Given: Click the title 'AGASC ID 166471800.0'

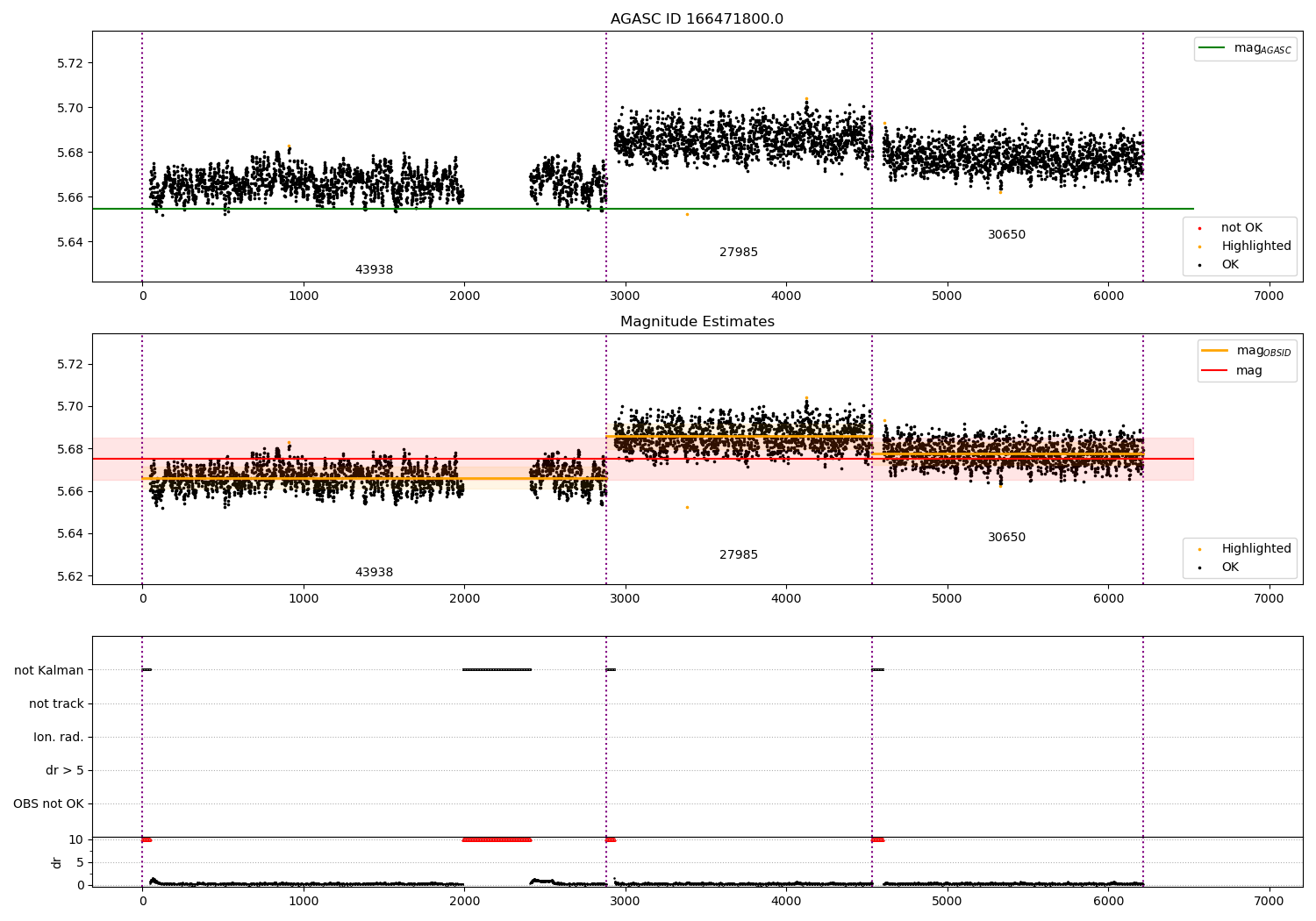Looking at the screenshot, I should point(697,19).
